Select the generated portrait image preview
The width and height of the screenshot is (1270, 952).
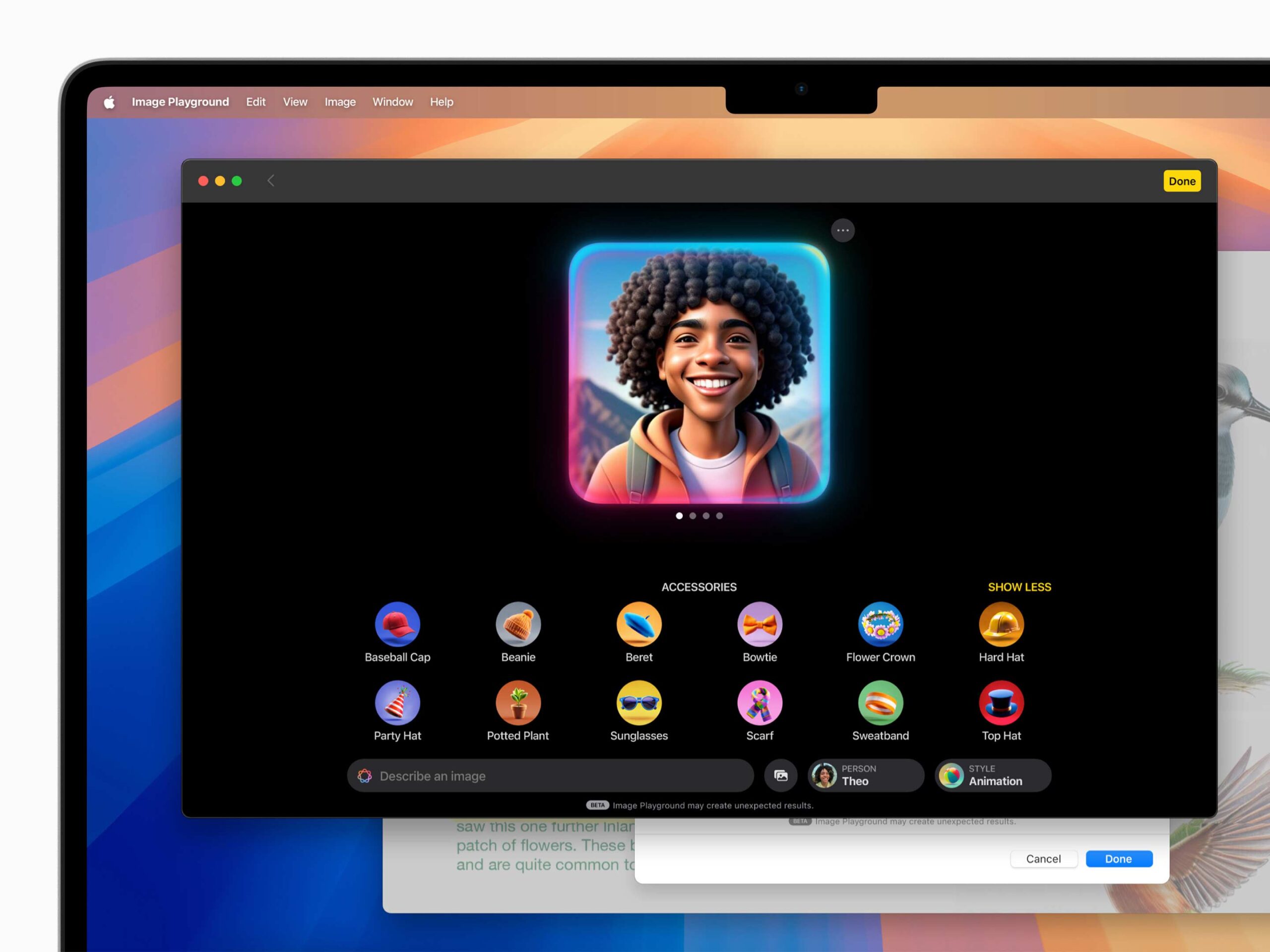click(698, 373)
